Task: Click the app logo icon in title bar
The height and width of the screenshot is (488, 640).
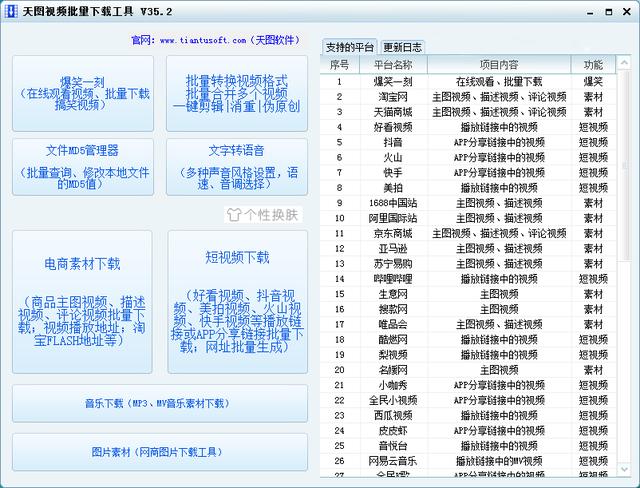Action: [x=11, y=11]
